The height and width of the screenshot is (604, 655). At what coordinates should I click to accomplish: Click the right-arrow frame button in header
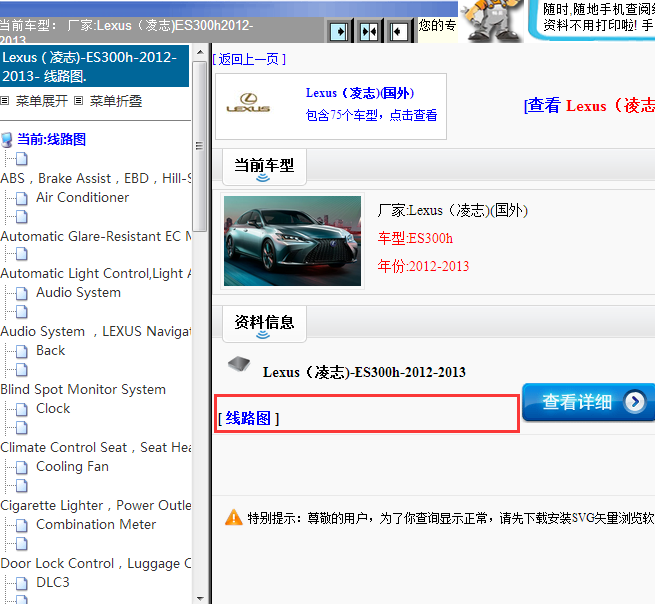[x=339, y=31]
